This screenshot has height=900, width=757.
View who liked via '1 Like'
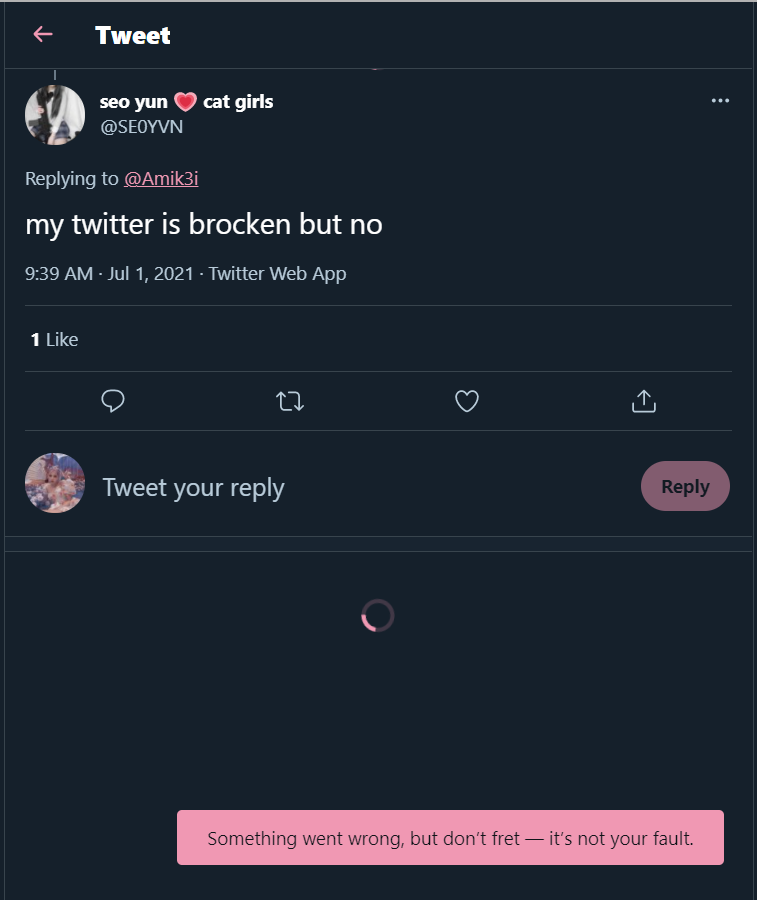55,340
